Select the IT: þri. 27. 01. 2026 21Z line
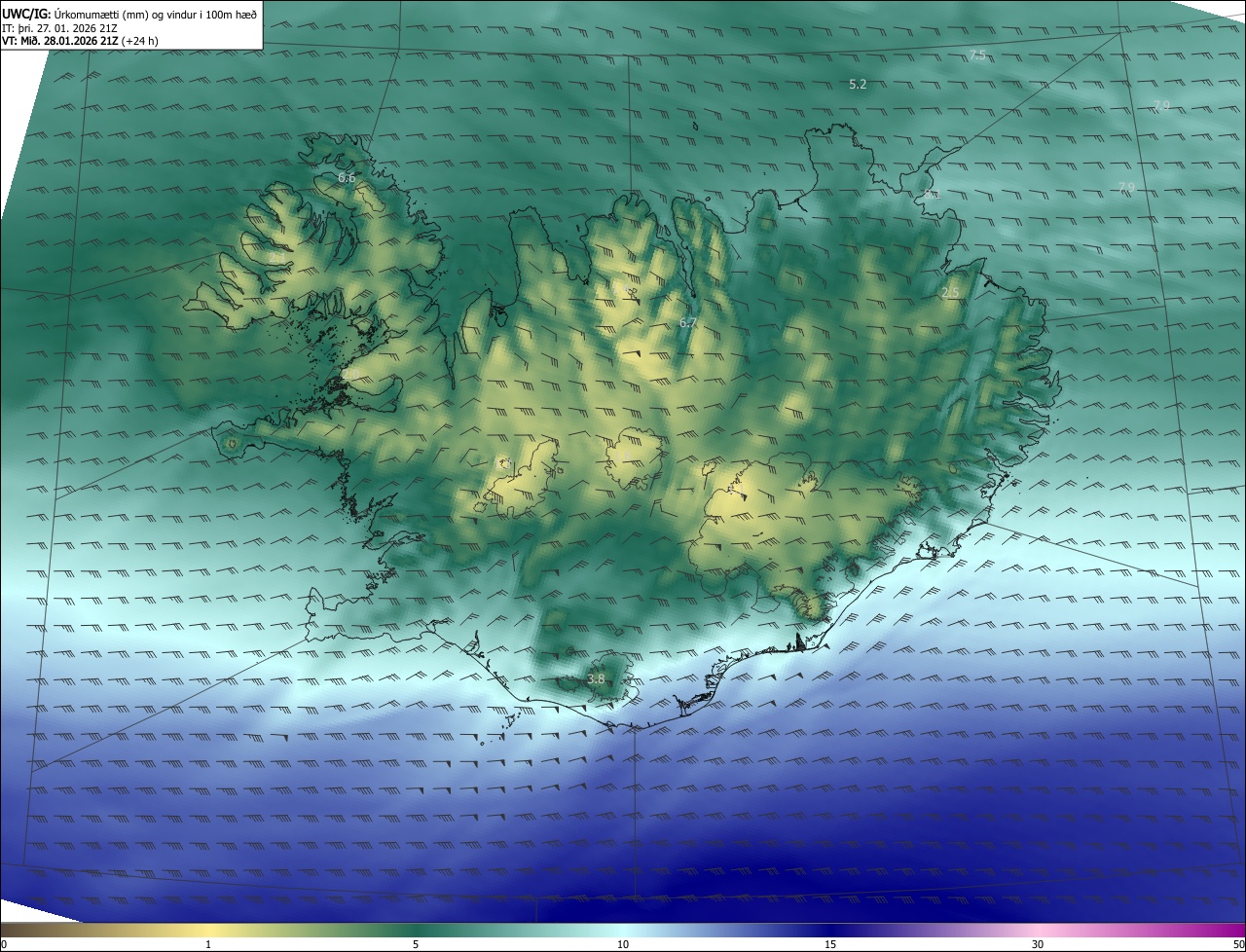Image resolution: width=1246 pixels, height=952 pixels. [59, 27]
